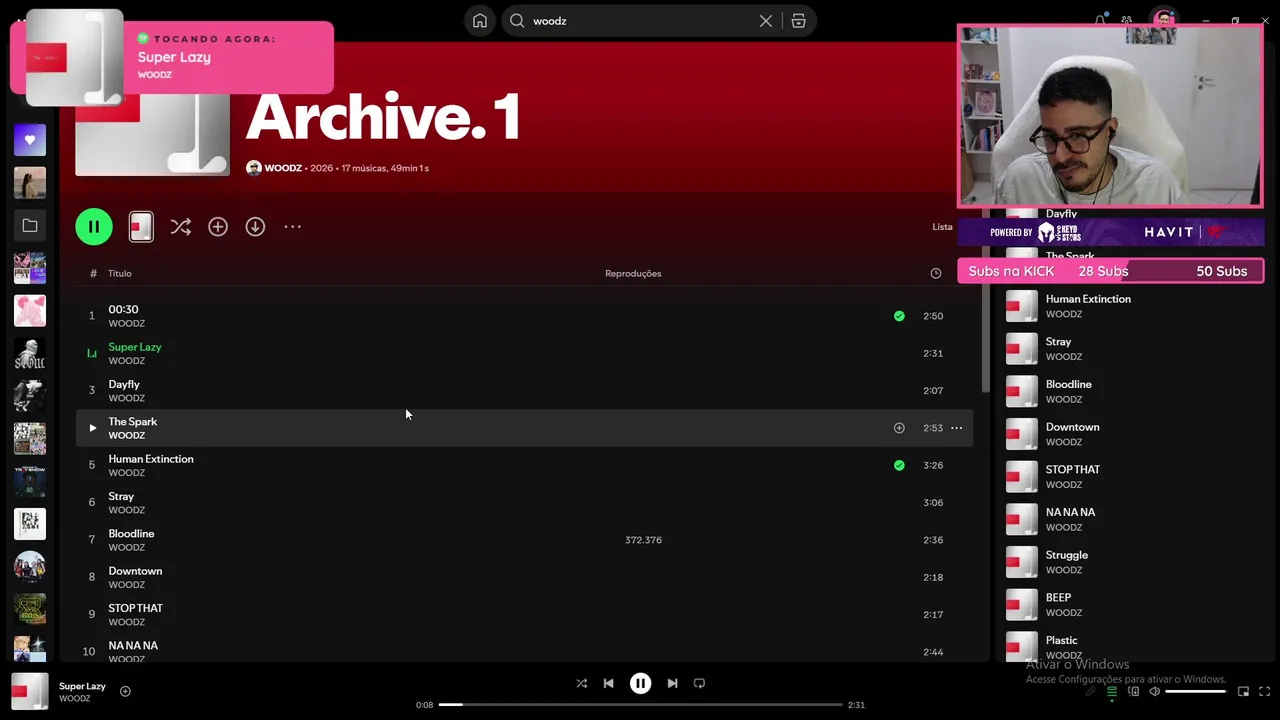Sort by the Reproduções column header
The image size is (1280, 720).
tap(633, 273)
